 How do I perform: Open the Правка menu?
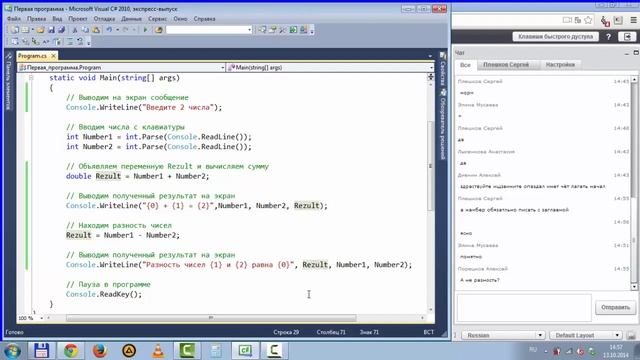pos(36,19)
